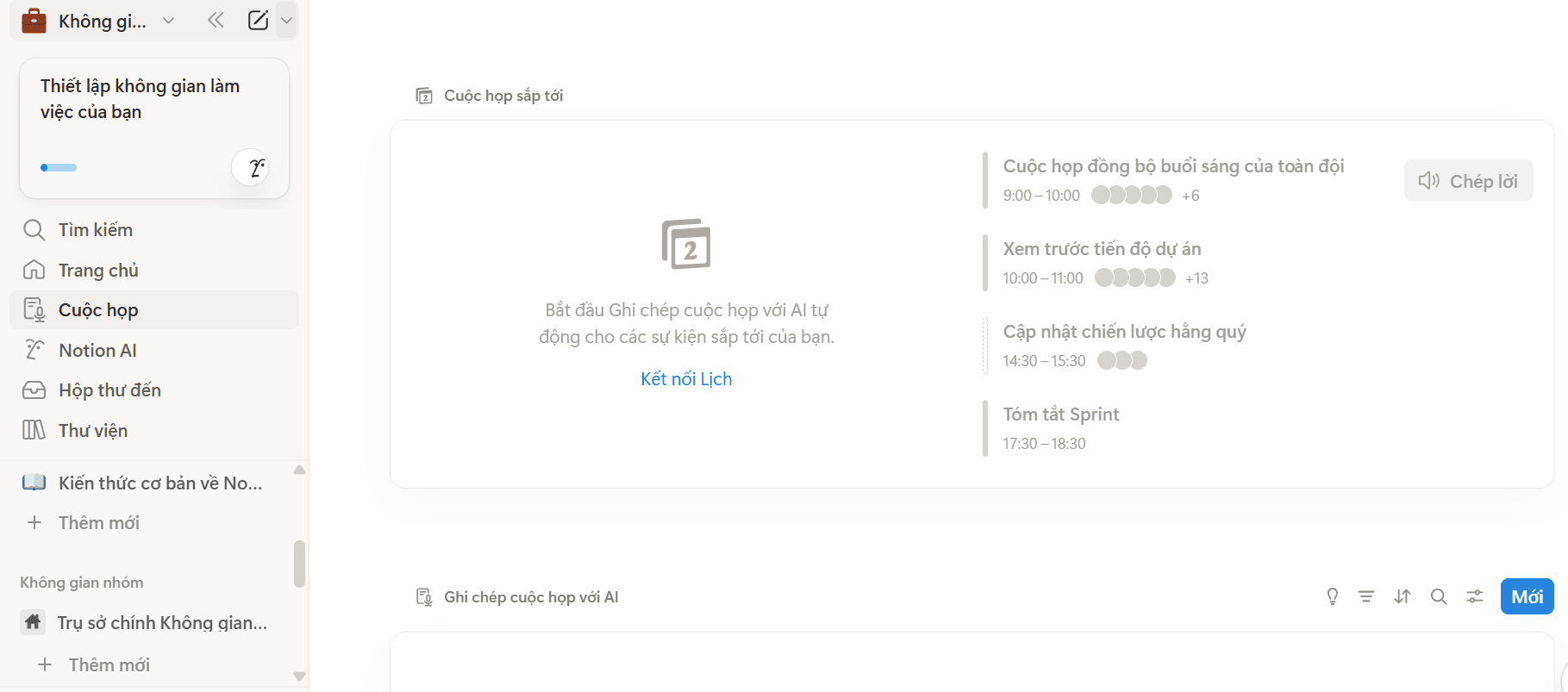The height and width of the screenshot is (692, 1568).
Task: Expand Trụ sở chính Không gian item
Action: (162, 622)
